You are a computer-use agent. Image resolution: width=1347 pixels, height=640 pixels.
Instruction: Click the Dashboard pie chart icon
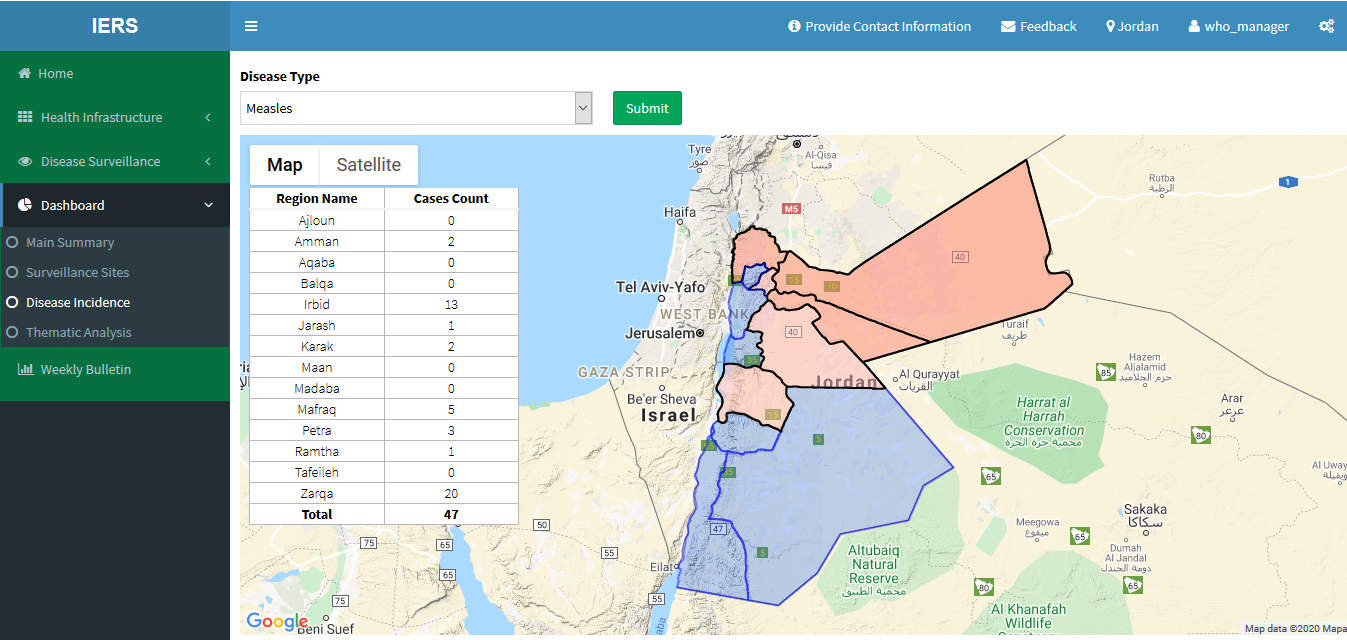[x=25, y=205]
